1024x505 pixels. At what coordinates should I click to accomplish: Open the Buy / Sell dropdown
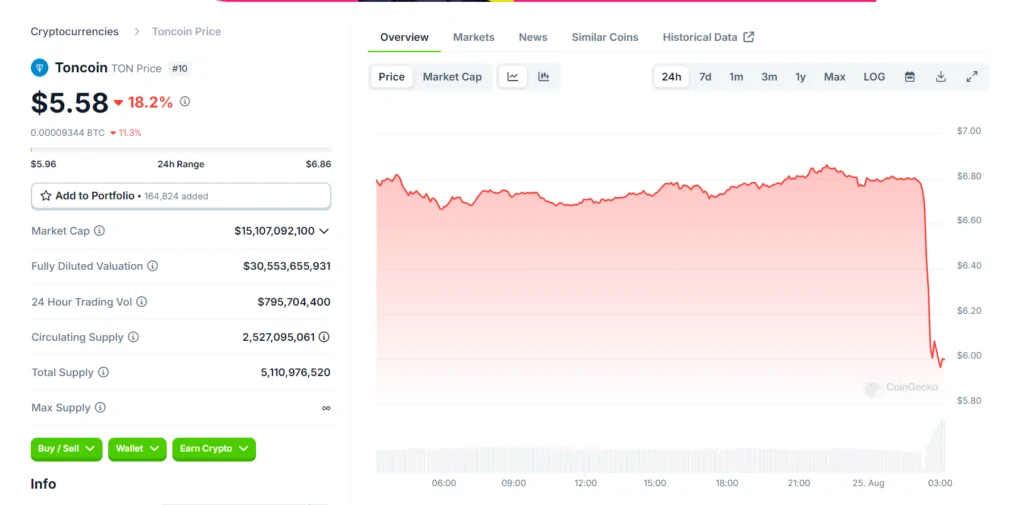pyautogui.click(x=66, y=449)
